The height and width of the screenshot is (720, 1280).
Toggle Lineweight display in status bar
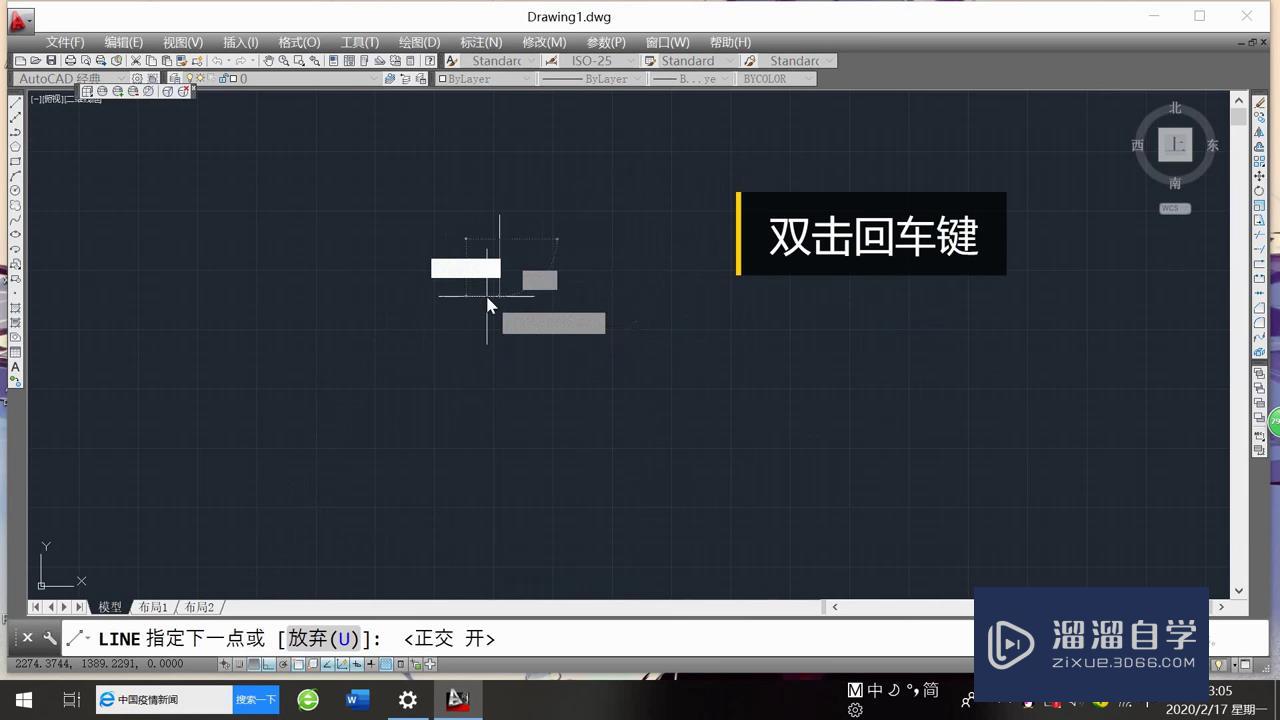pyautogui.click(x=371, y=664)
